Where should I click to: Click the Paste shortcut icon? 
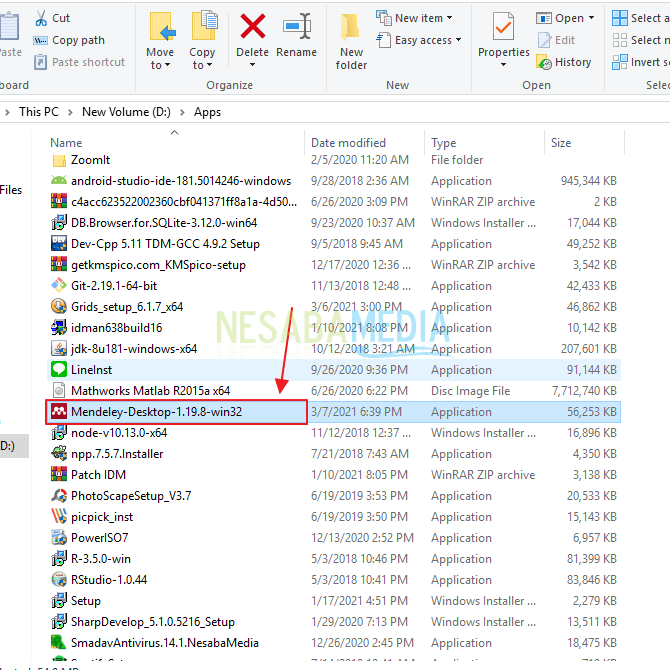pos(40,62)
